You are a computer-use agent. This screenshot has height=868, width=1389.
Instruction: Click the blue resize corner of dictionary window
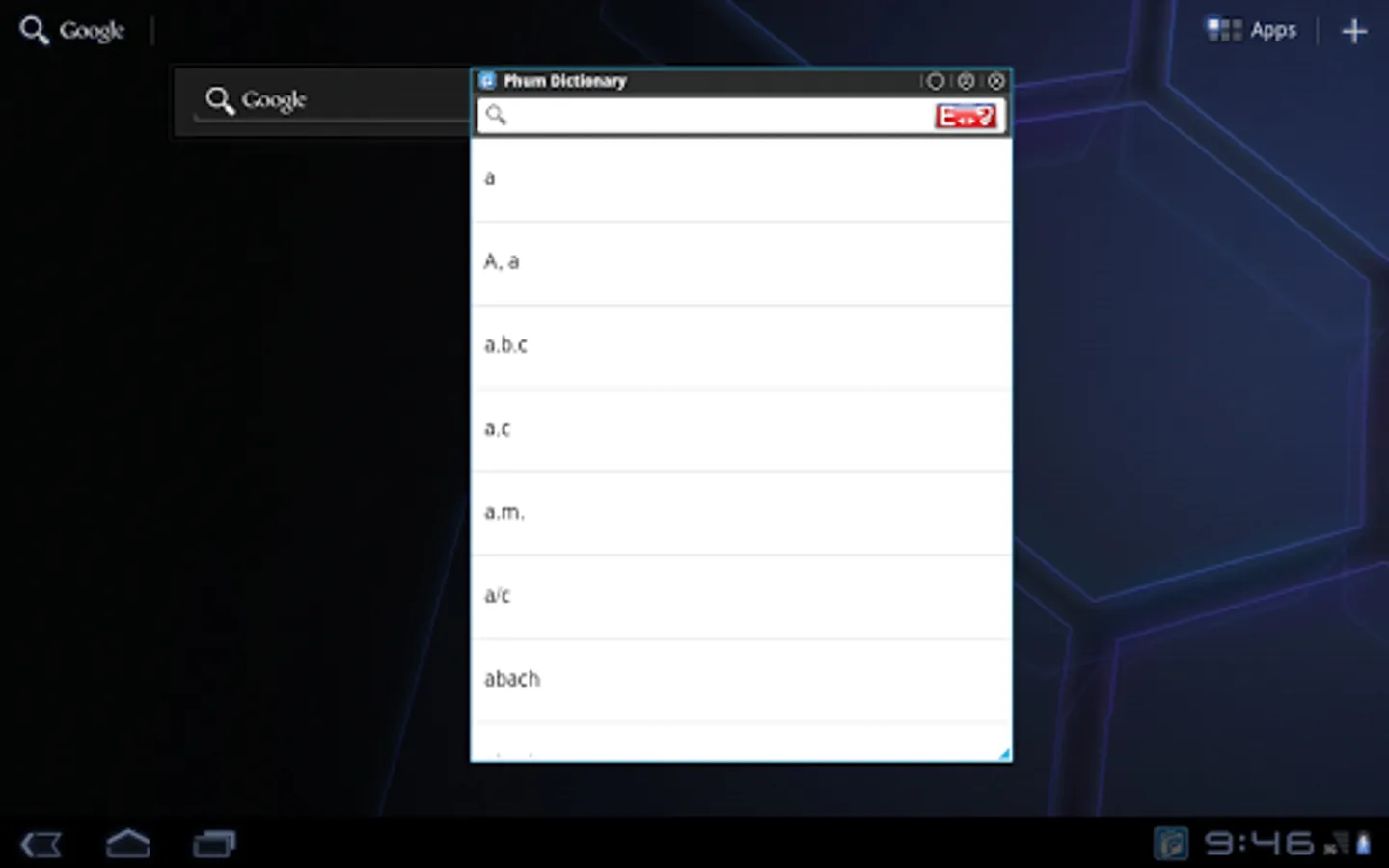click(x=1004, y=753)
